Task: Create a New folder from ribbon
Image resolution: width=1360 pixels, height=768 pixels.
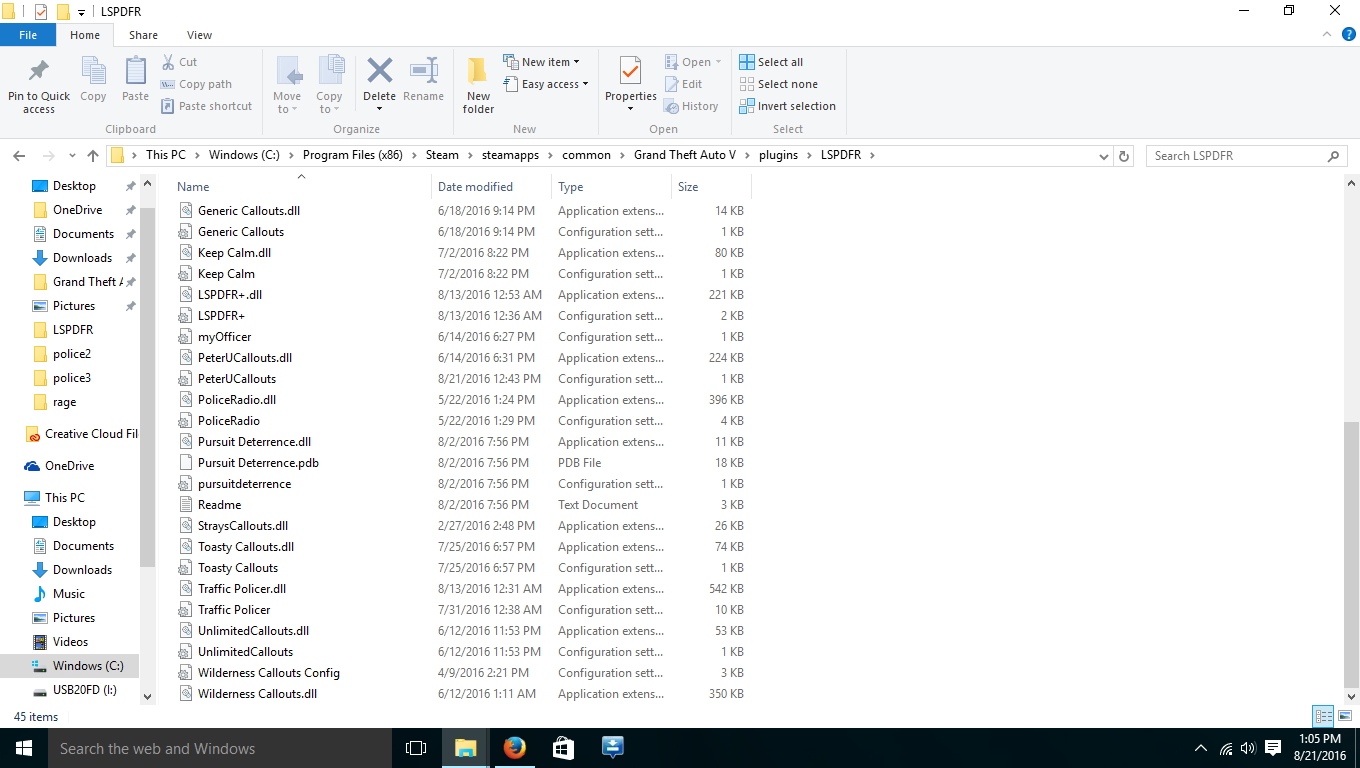Action: click(x=478, y=84)
